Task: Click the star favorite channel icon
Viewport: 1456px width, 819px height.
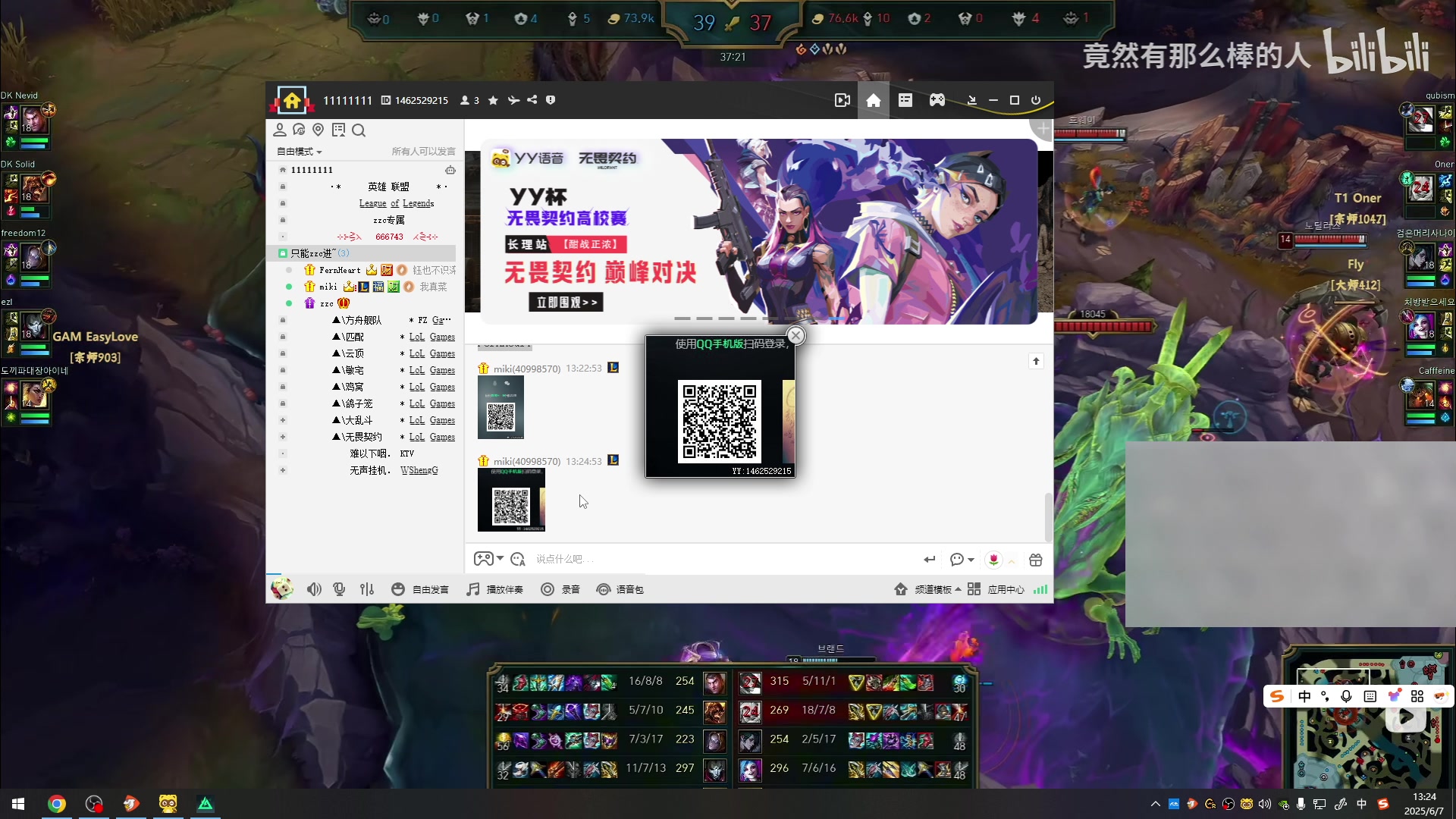Action: click(x=493, y=100)
